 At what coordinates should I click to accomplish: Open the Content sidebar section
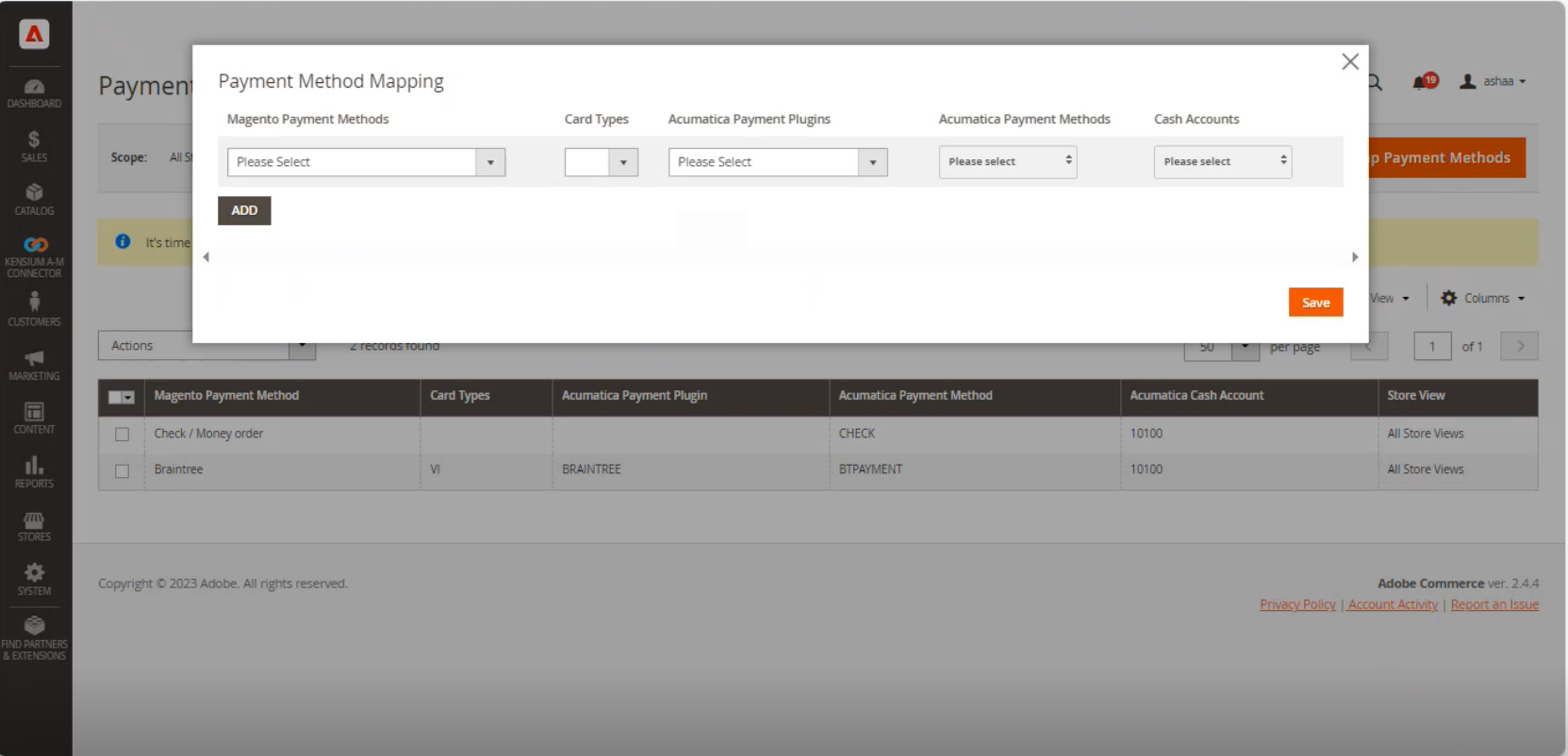tap(34, 418)
